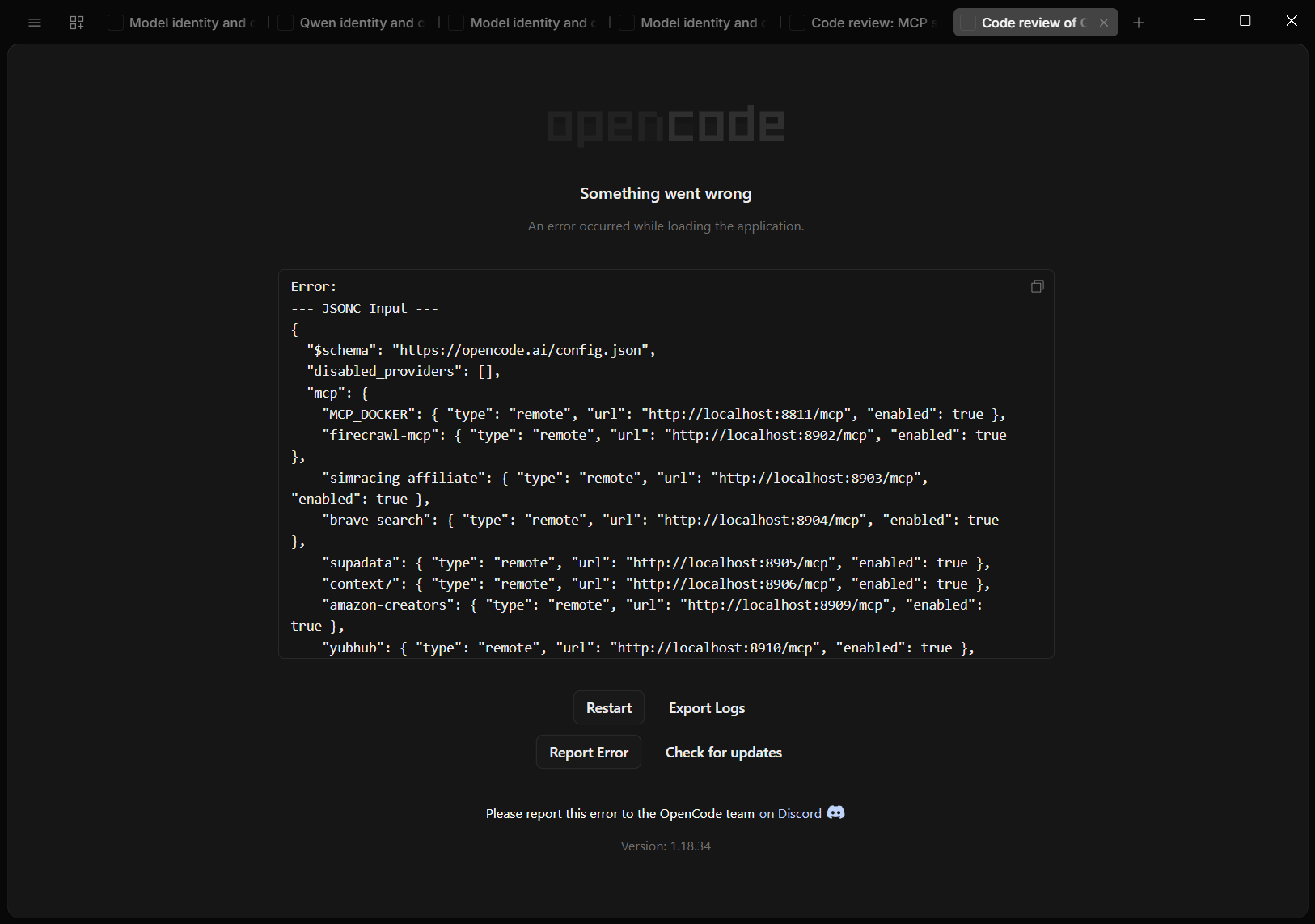Click the '"brave-search"' entry line
Screen dimensions: 1315x924
point(645,530)
